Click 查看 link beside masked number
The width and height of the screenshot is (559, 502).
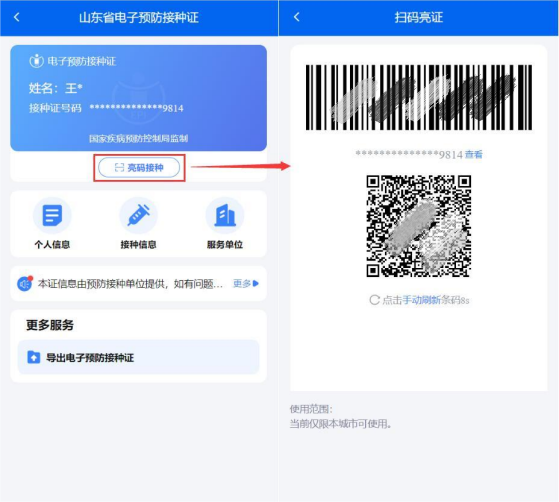click(474, 154)
